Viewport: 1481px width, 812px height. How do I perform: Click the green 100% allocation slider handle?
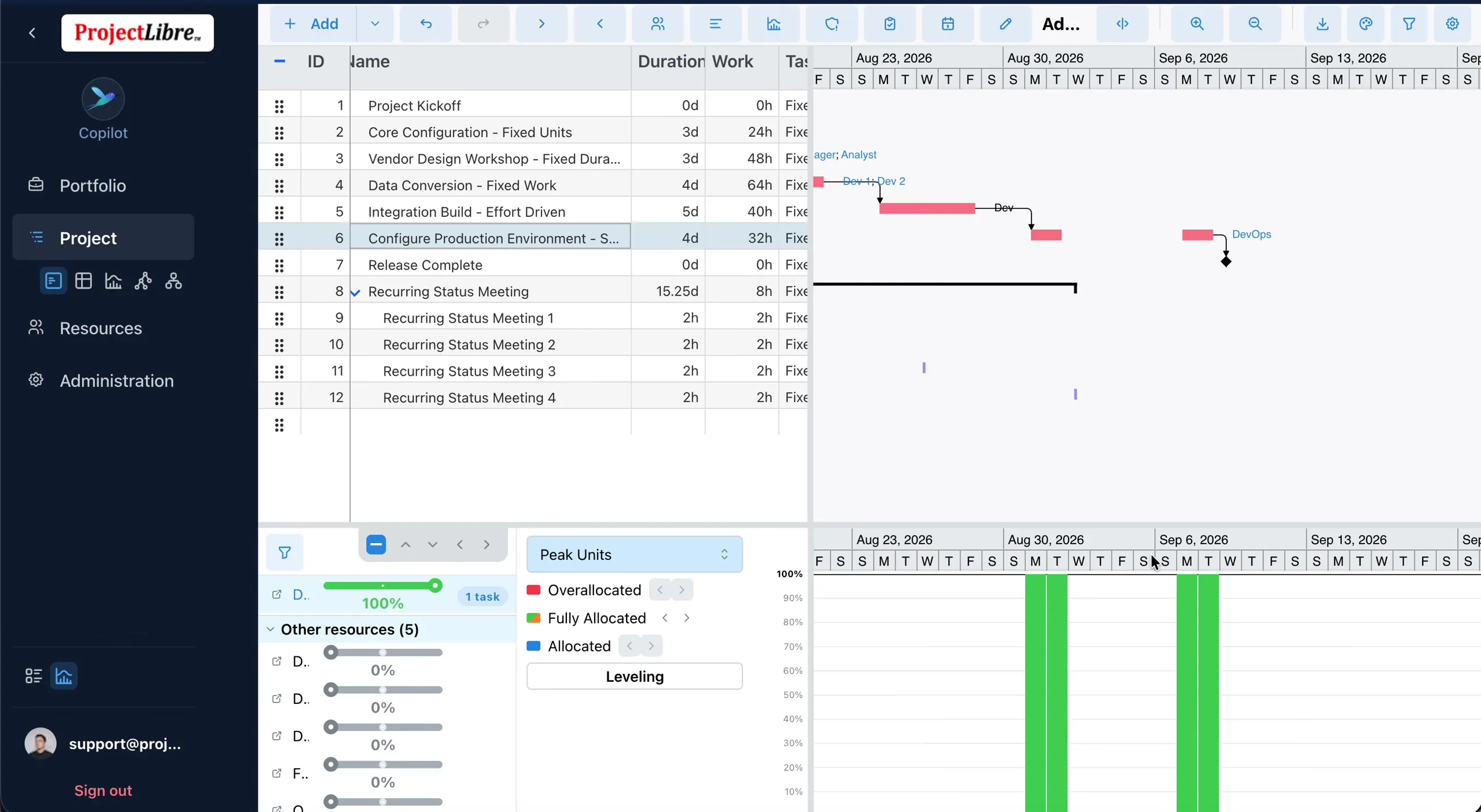coord(436,586)
